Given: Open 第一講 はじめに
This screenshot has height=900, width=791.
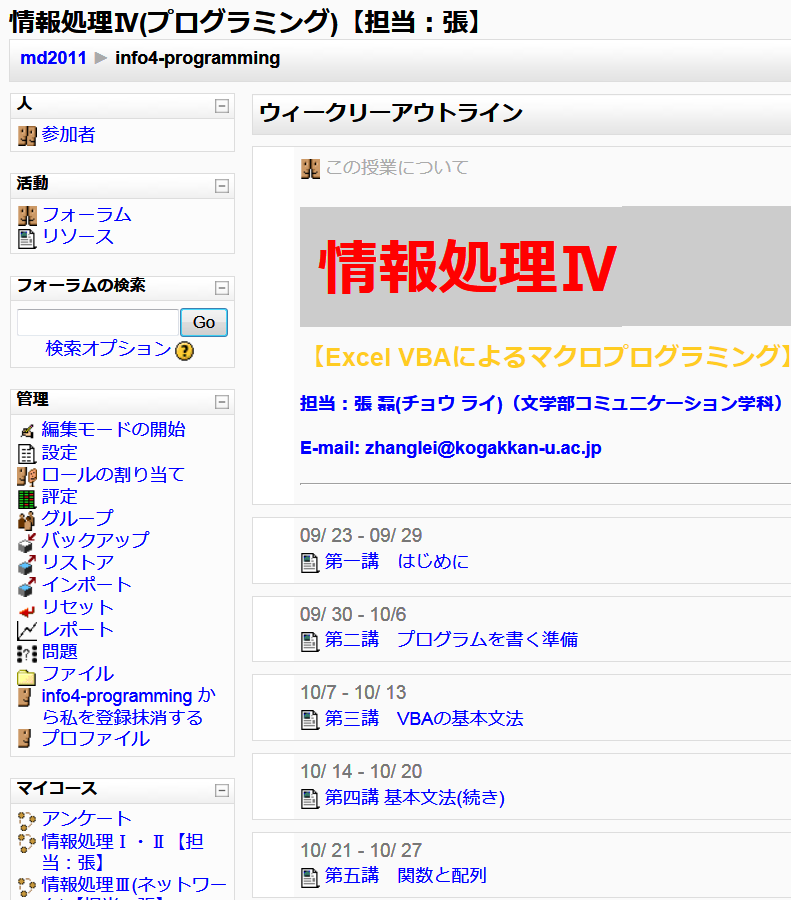Looking at the screenshot, I should 397,561.
